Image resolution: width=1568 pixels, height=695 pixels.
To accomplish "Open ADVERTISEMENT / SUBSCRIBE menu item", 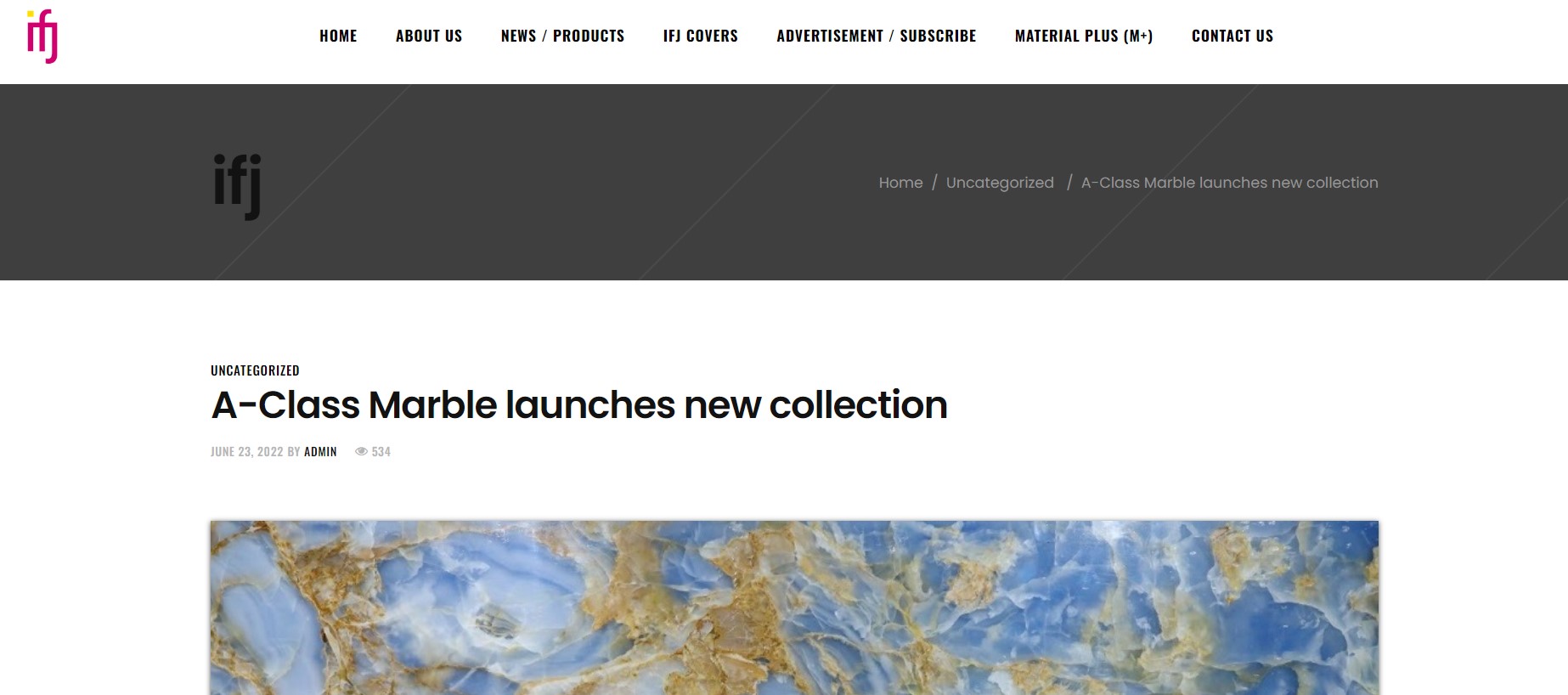I will click(877, 36).
